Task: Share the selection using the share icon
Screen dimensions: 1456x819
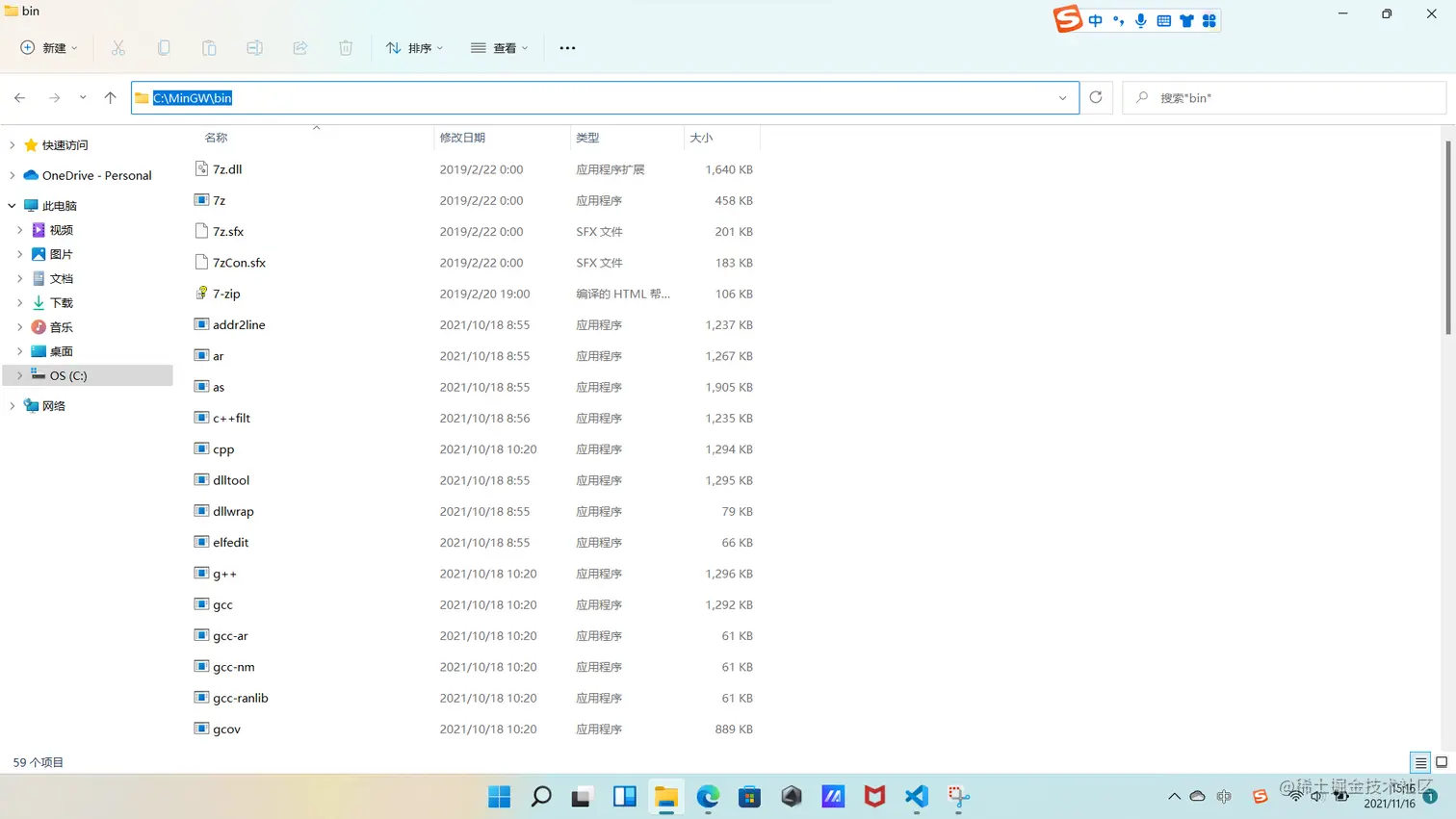Action: [x=299, y=47]
